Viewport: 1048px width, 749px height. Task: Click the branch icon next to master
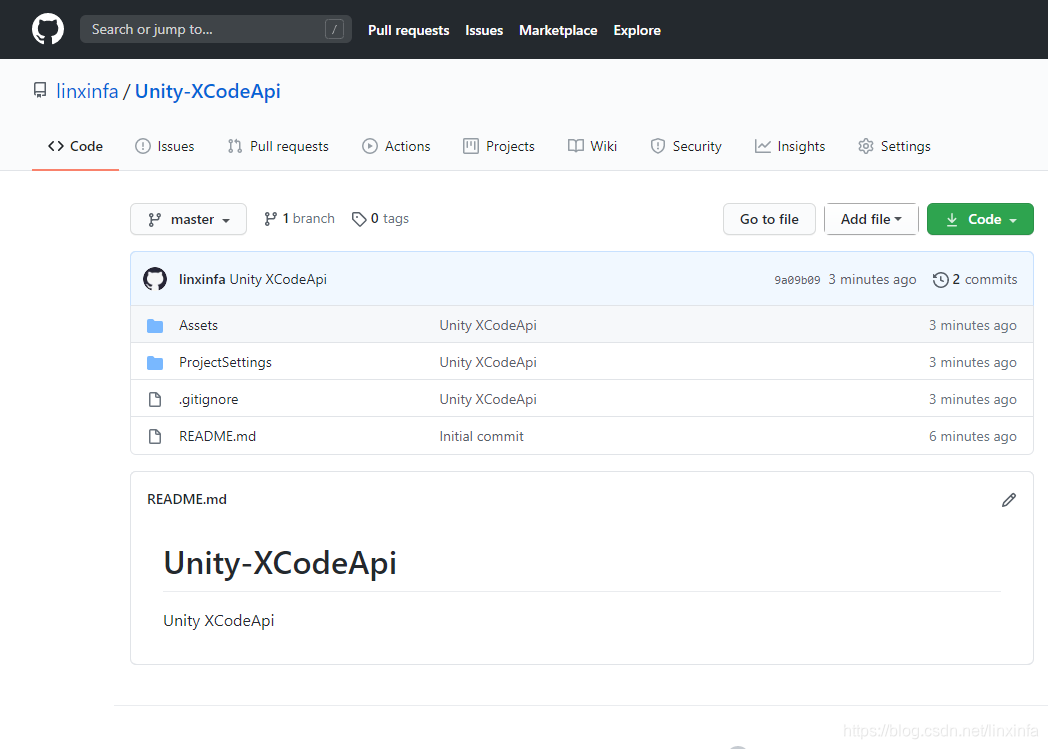click(269, 218)
